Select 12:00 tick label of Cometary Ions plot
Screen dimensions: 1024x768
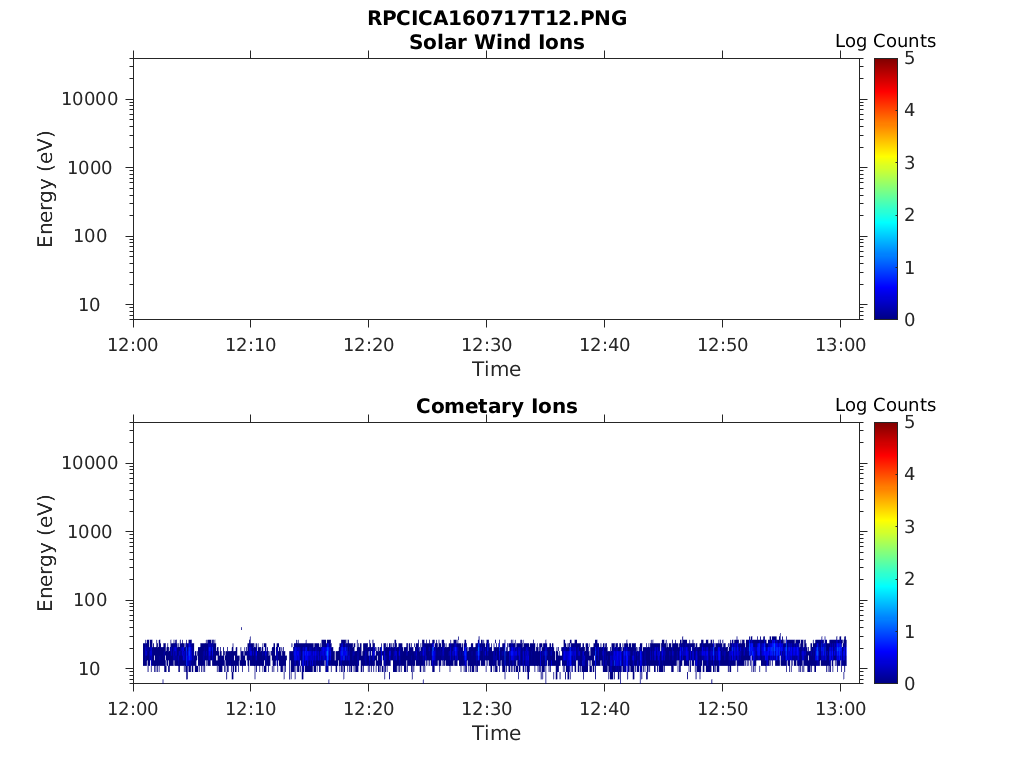[x=133, y=709]
